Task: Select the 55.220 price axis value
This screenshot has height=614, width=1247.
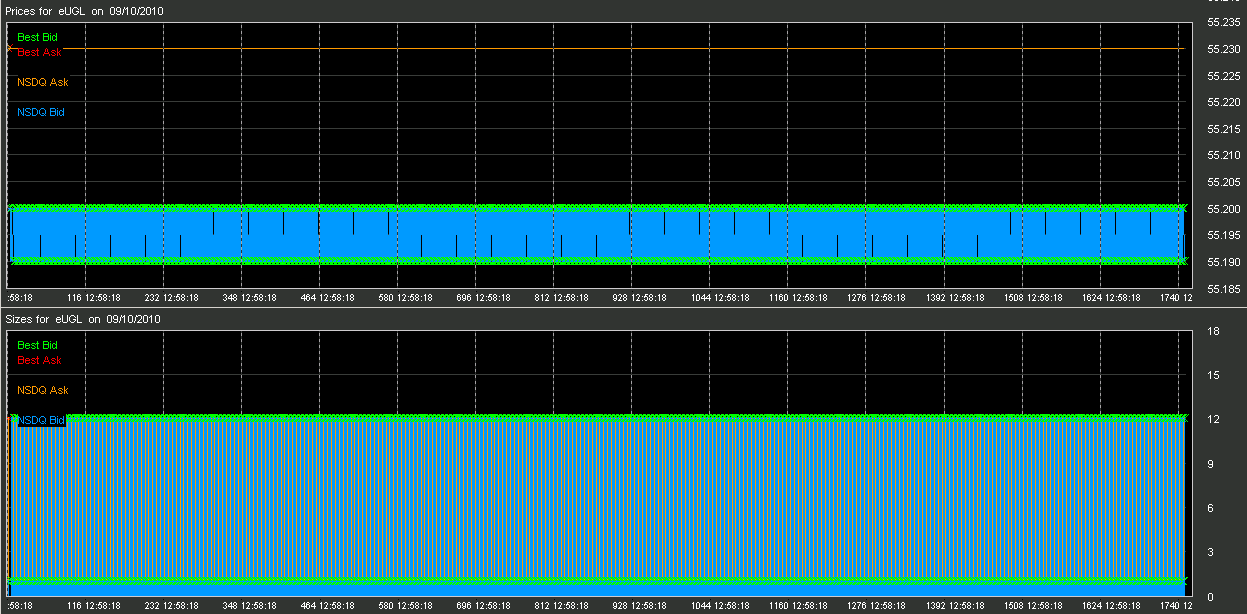Action: click(x=1224, y=102)
